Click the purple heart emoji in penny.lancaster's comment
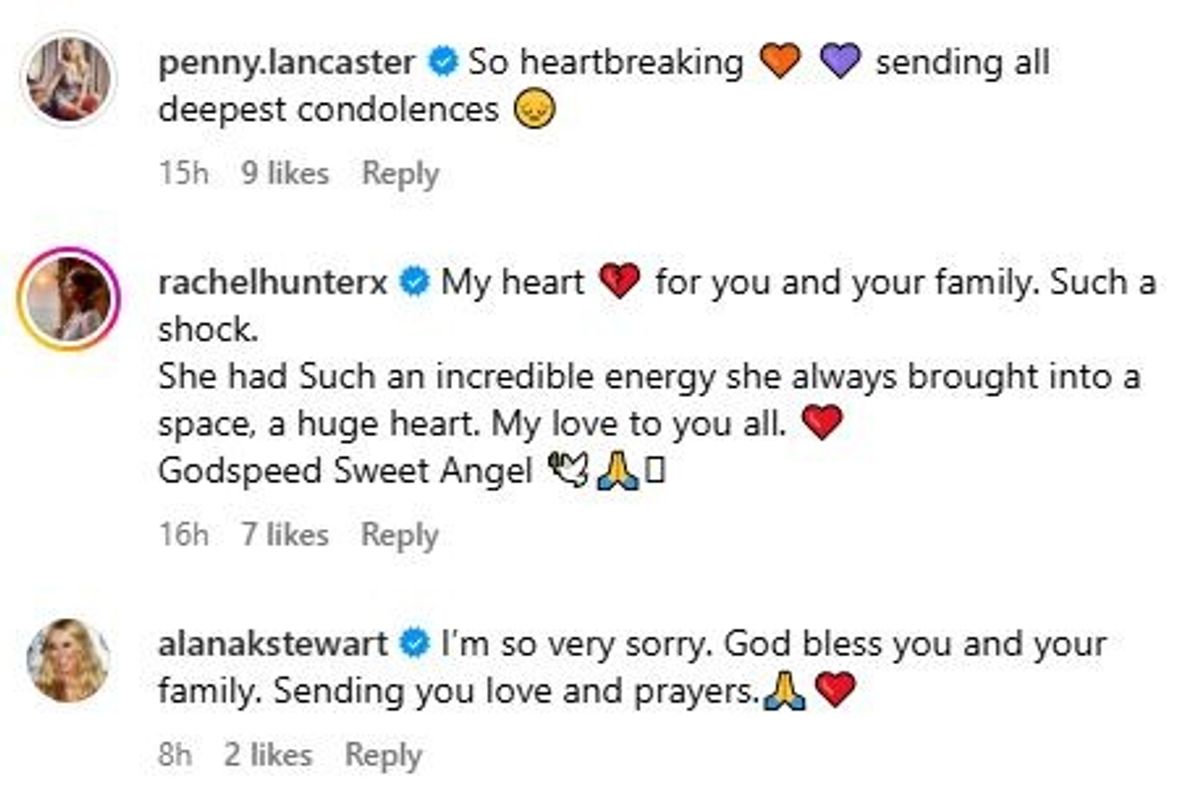 841,62
